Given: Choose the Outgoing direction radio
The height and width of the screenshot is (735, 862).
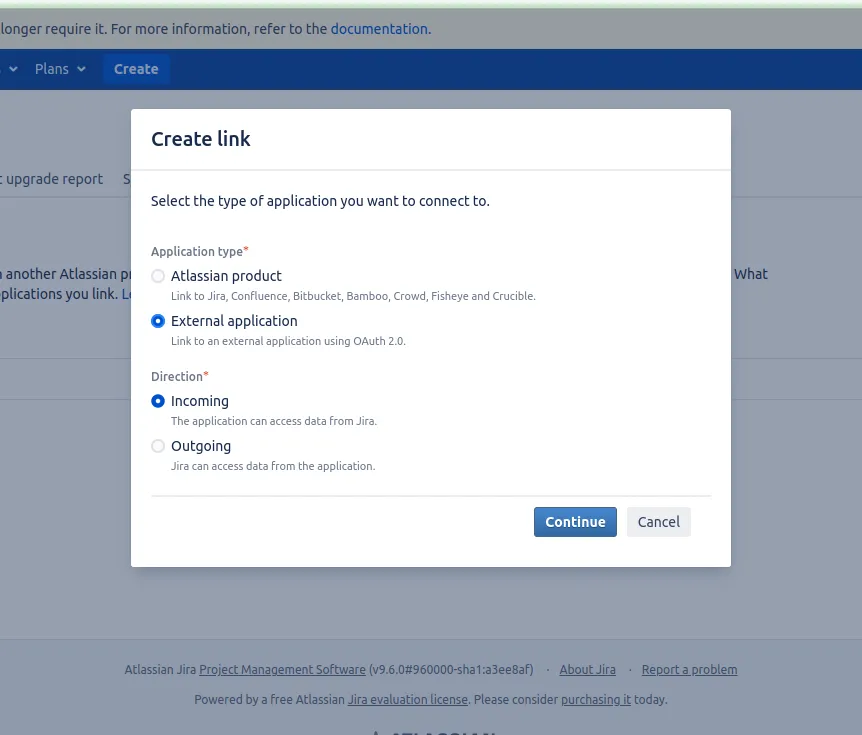Looking at the screenshot, I should [158, 446].
